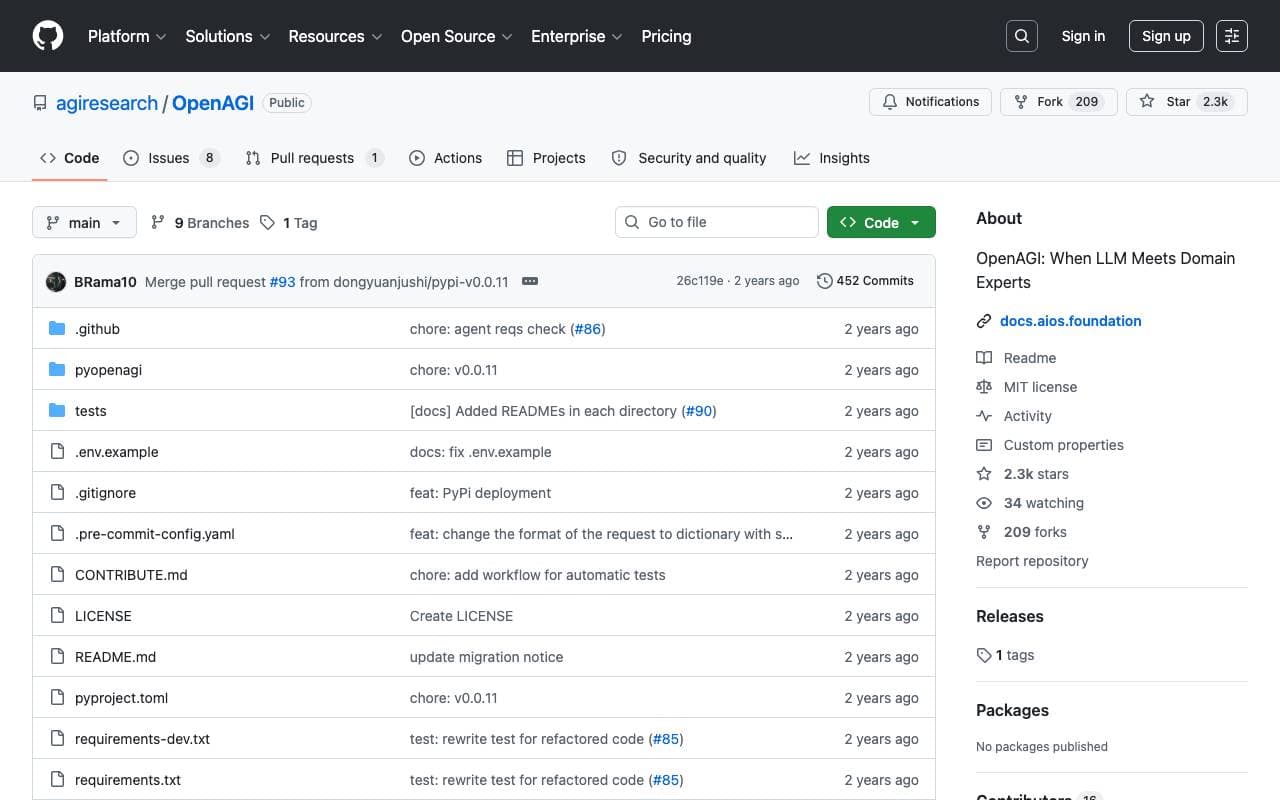Select the Code tab
Image resolution: width=1280 pixels, height=800 pixels.
click(70, 158)
